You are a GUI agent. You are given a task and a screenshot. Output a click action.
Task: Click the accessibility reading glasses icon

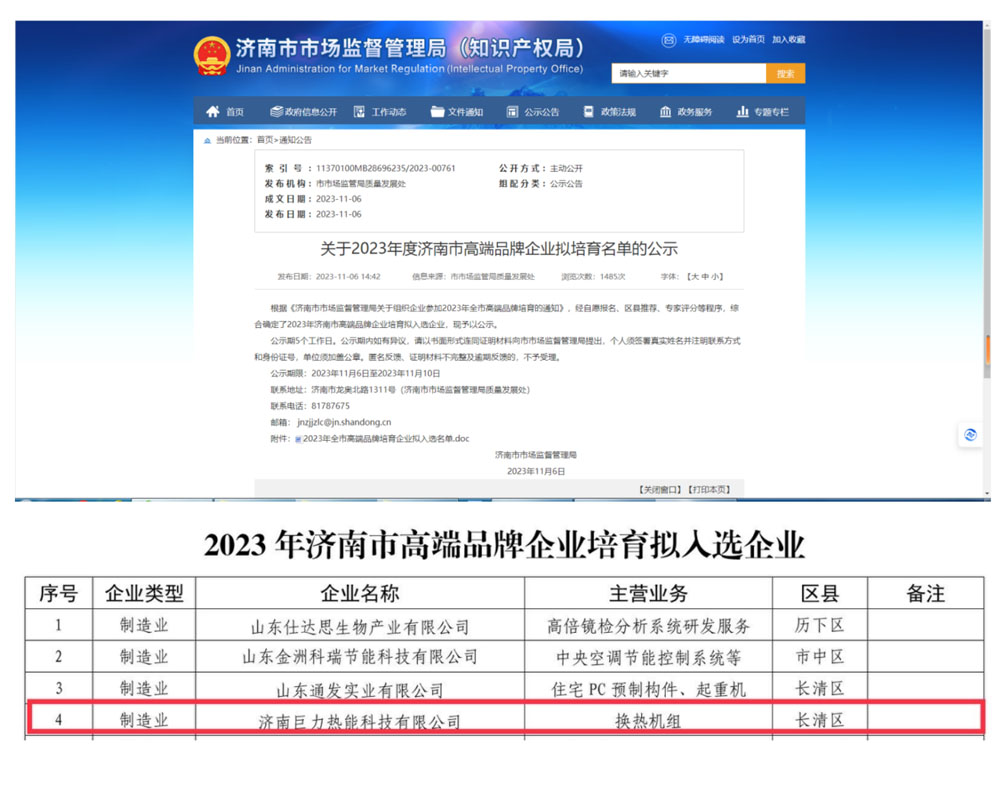[x=668, y=40]
